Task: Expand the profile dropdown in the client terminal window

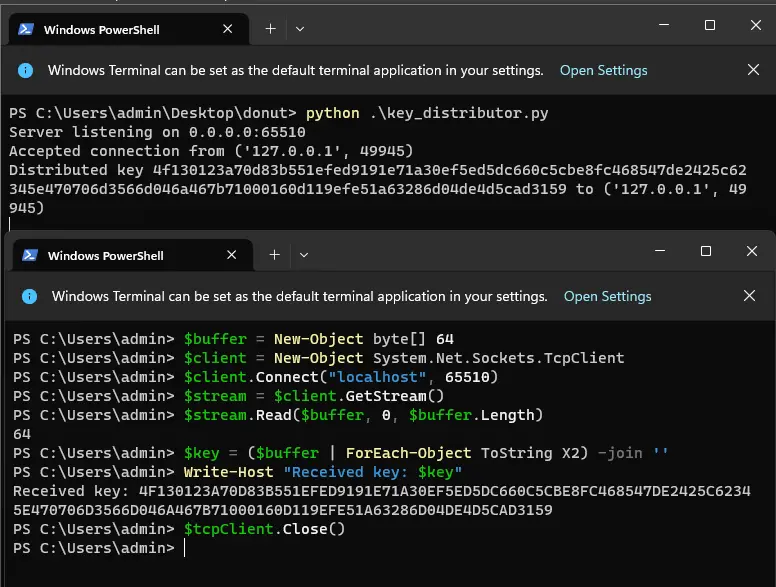Action: pos(303,255)
